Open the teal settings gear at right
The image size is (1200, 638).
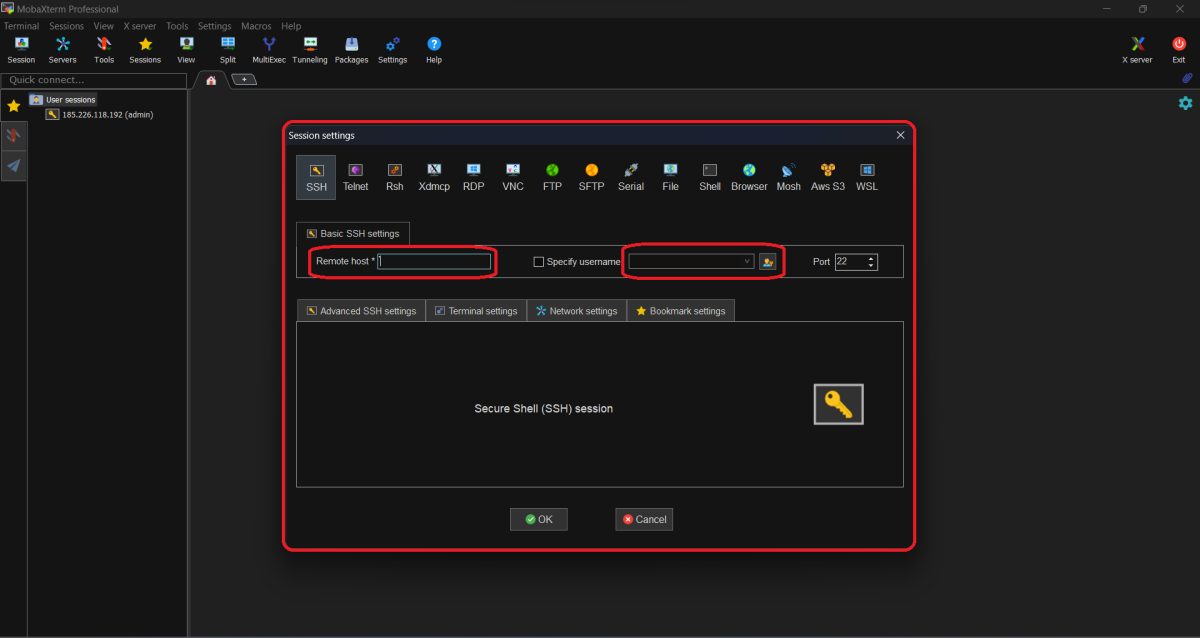(1185, 103)
